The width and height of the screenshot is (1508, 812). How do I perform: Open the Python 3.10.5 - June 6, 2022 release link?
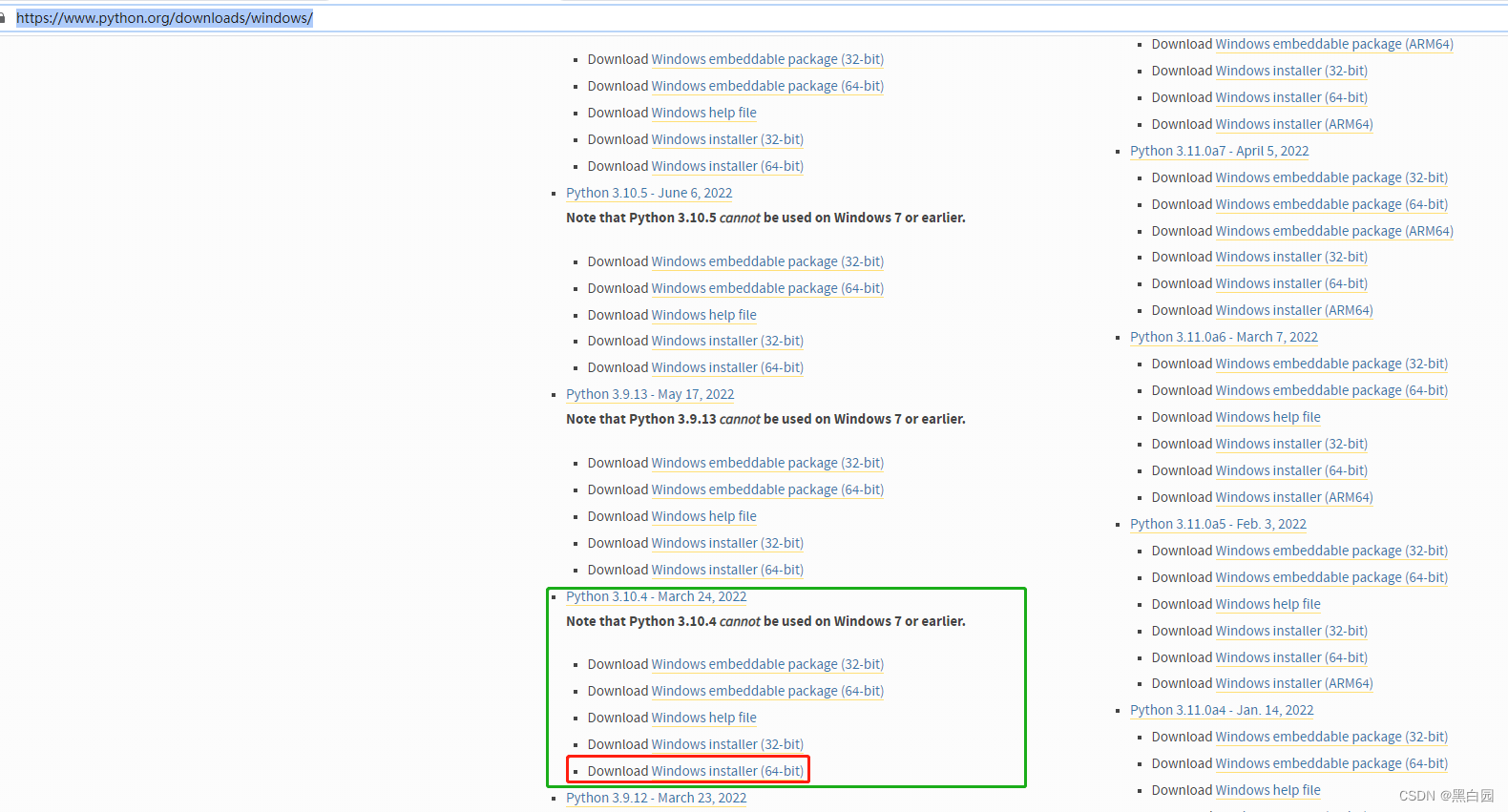click(x=649, y=193)
